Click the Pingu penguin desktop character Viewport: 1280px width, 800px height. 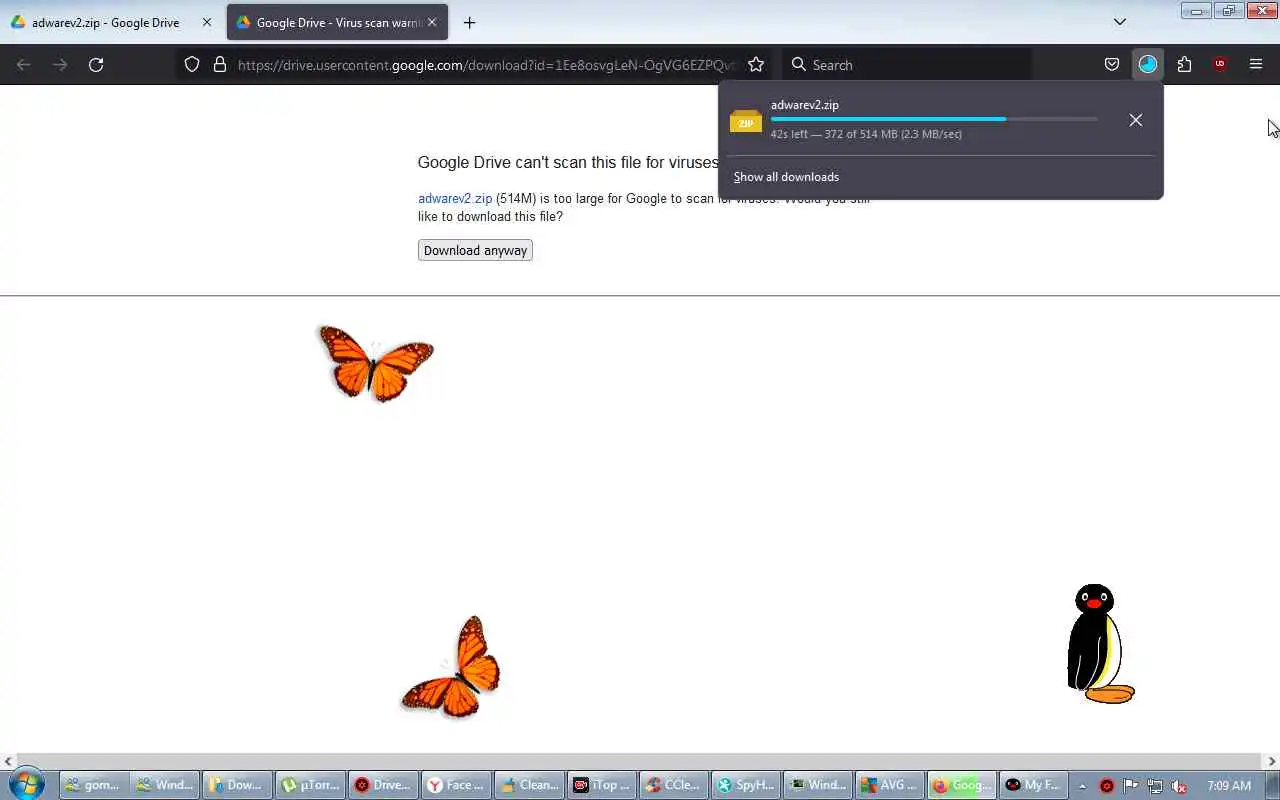point(1099,644)
